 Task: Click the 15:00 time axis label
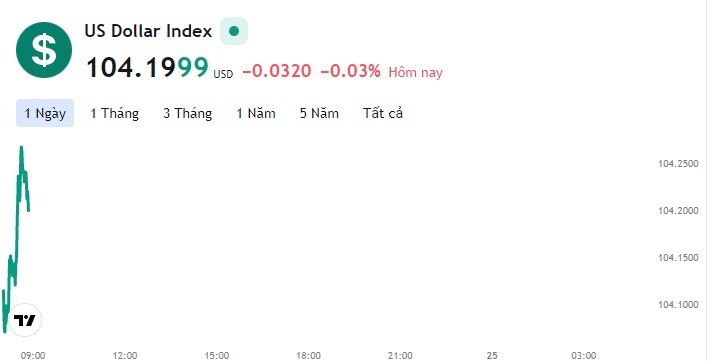tap(217, 356)
